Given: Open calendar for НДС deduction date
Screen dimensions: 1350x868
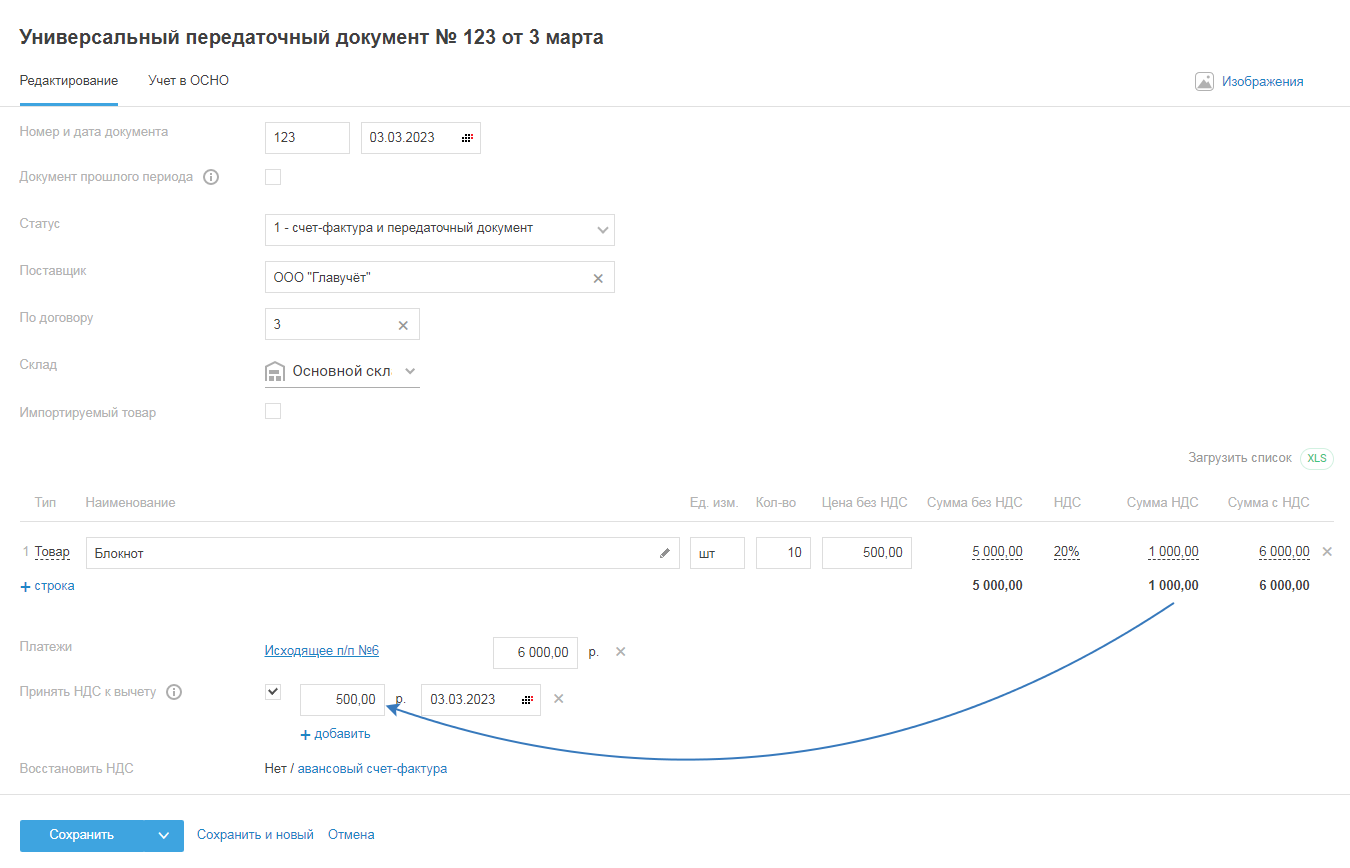Looking at the screenshot, I should [x=527, y=700].
